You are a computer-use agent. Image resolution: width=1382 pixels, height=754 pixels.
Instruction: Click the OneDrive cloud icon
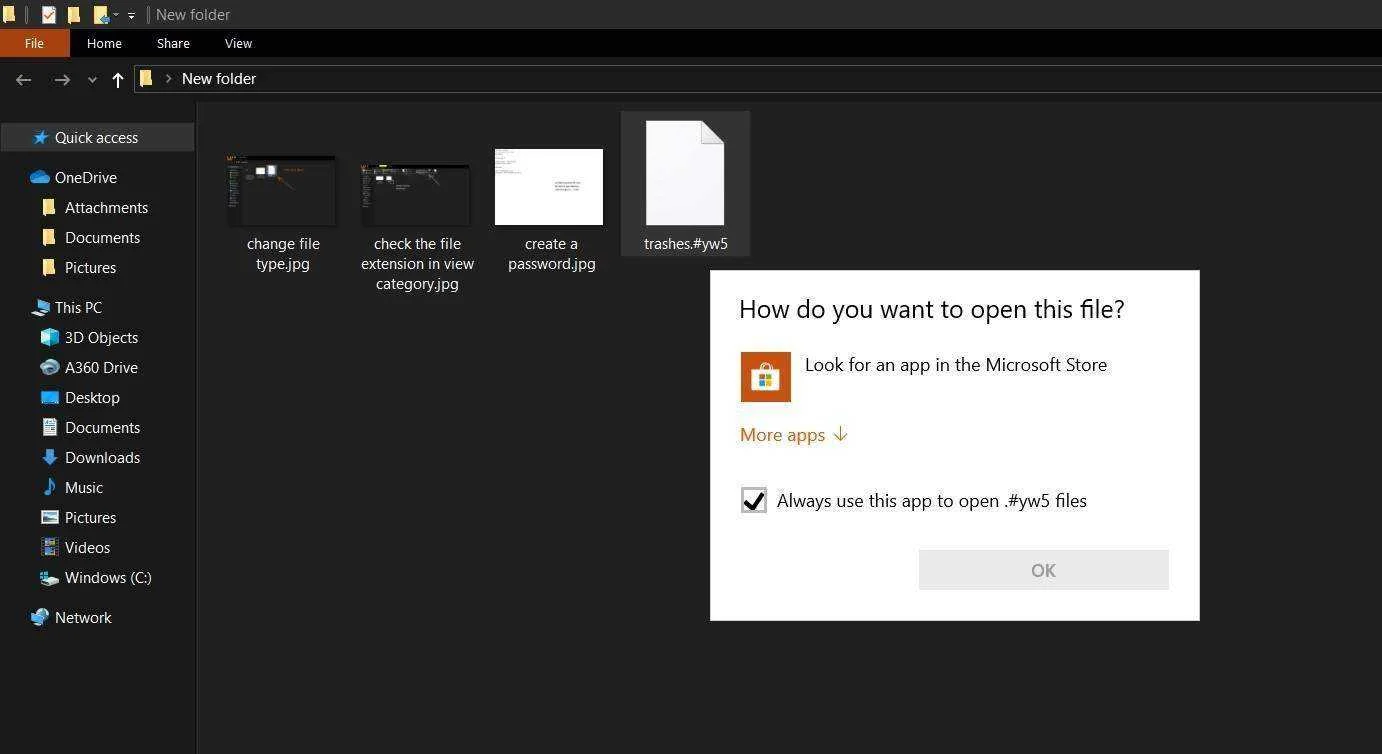40,177
